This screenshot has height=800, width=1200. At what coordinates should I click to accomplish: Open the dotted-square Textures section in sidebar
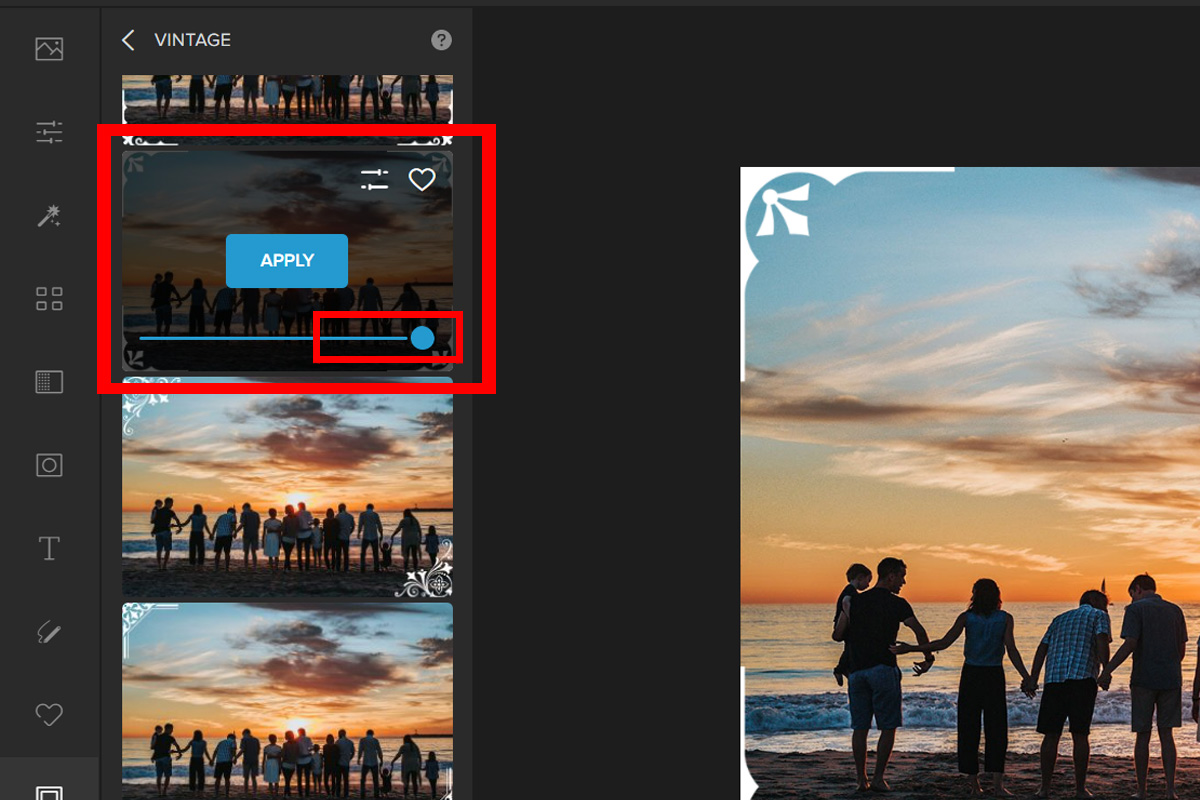tap(49, 381)
